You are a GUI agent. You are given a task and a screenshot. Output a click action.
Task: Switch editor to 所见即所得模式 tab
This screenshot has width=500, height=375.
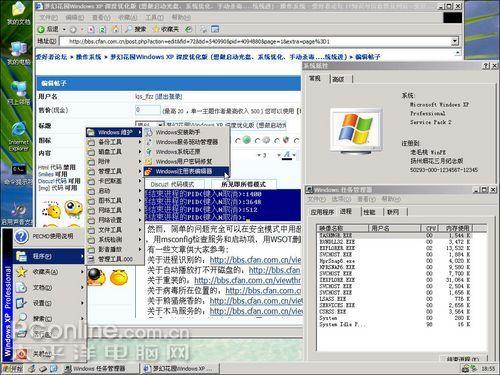(244, 184)
